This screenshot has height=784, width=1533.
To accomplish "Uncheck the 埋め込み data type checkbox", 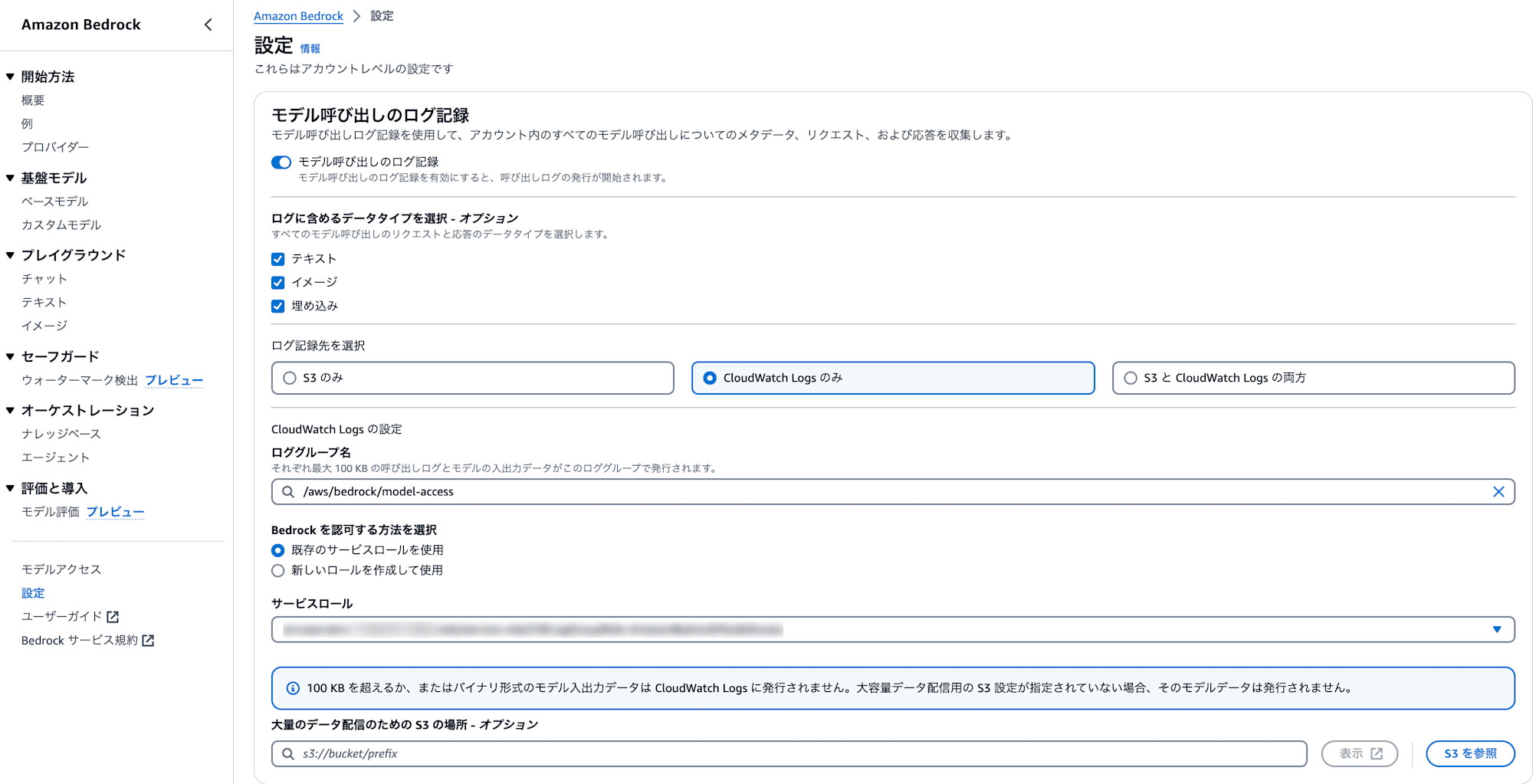I will (x=278, y=307).
